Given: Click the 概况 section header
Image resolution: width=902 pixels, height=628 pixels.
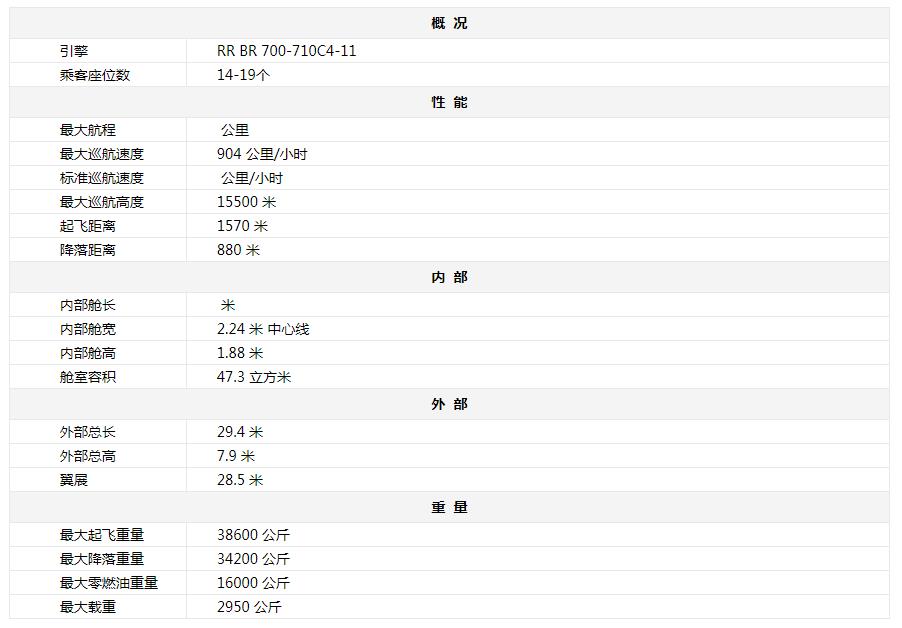Looking at the screenshot, I should [x=449, y=23].
